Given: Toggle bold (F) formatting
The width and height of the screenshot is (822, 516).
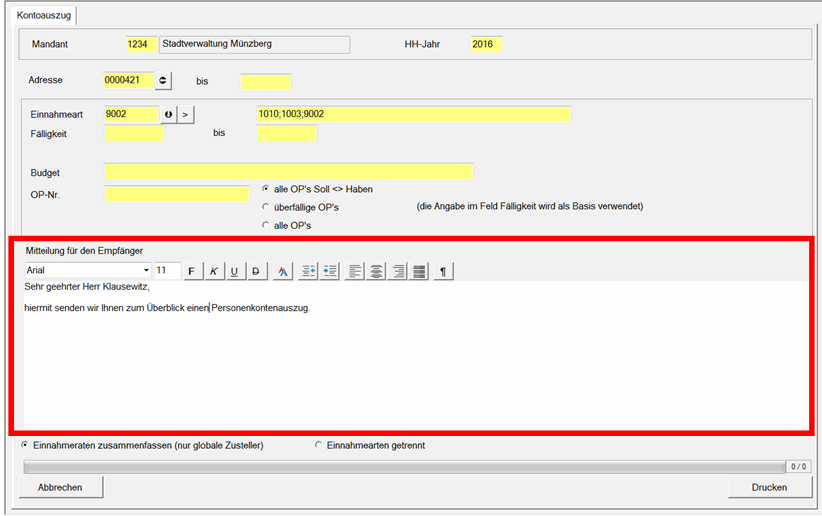Looking at the screenshot, I should click(191, 271).
